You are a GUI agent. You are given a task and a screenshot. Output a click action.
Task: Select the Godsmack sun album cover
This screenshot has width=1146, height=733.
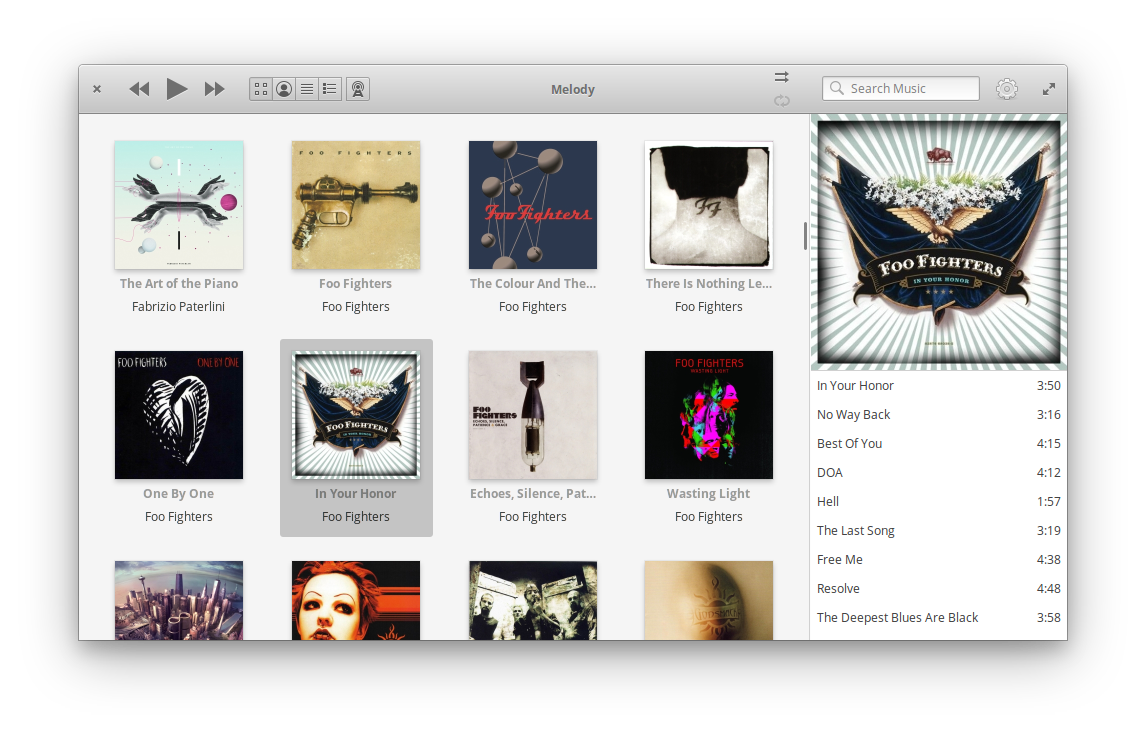(709, 601)
